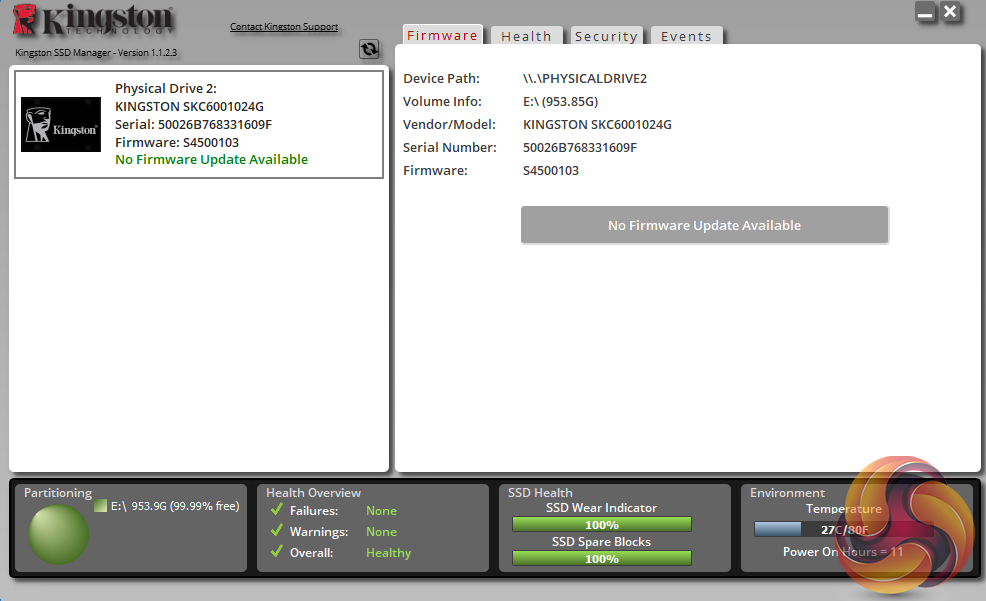Click the E:\ 953.9G (99.99% free) label
Image resolution: width=986 pixels, height=601 pixels.
click(x=175, y=506)
